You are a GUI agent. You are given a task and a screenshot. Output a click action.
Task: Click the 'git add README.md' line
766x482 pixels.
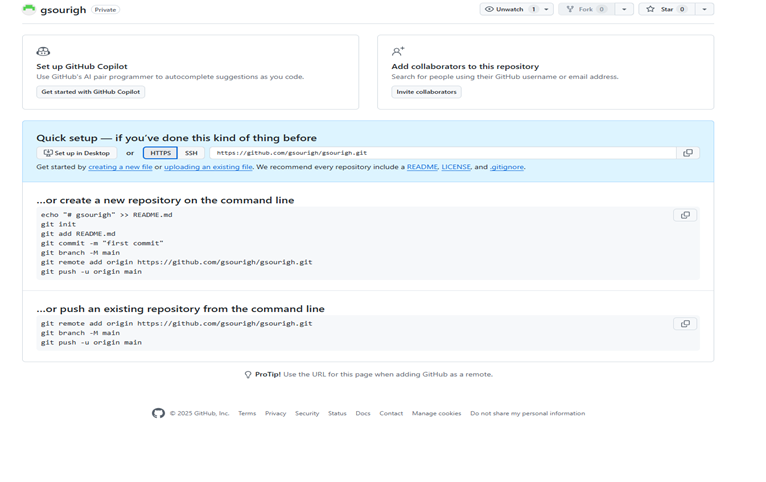click(78, 234)
